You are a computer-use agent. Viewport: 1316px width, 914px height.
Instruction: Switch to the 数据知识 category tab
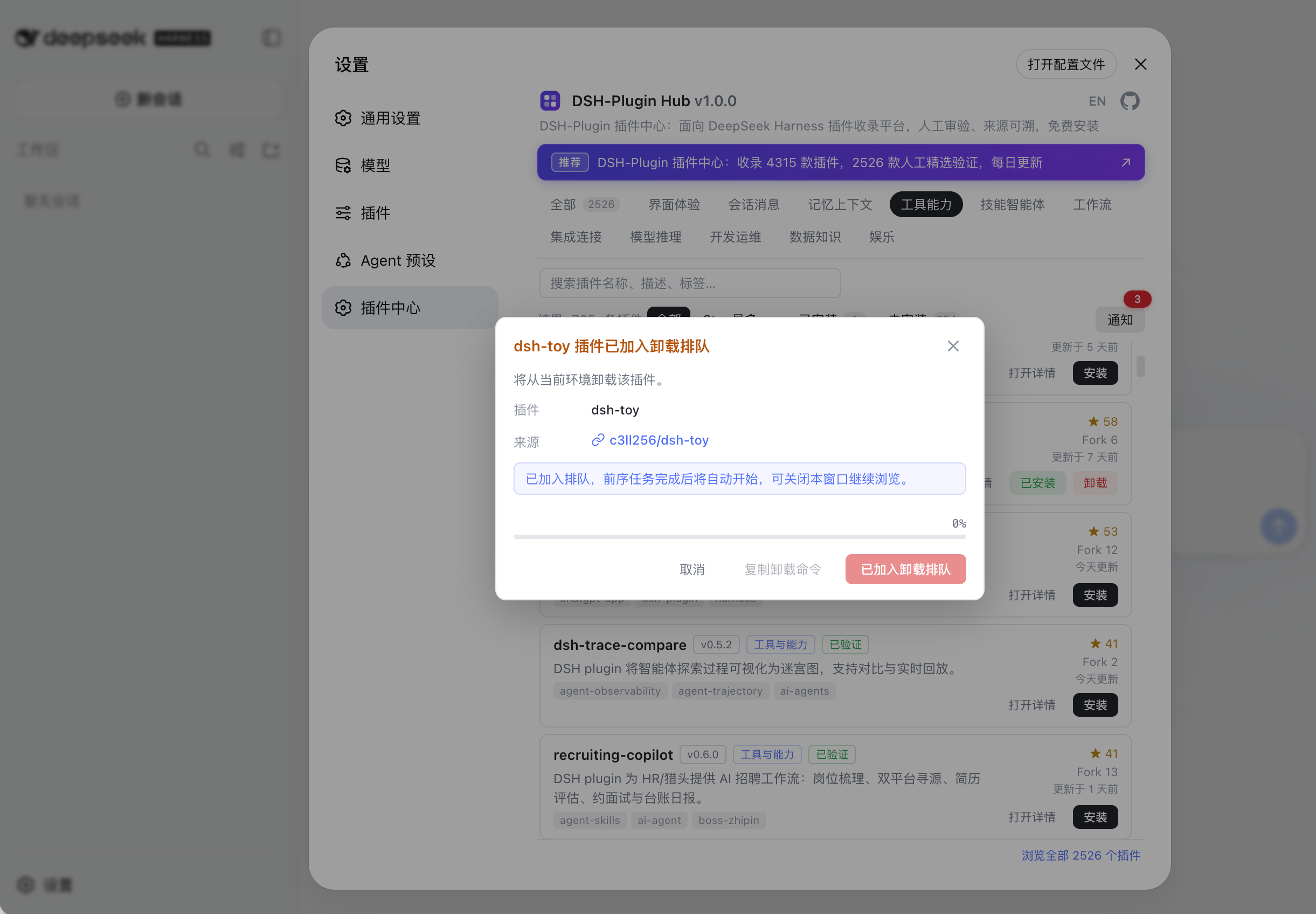[815, 237]
